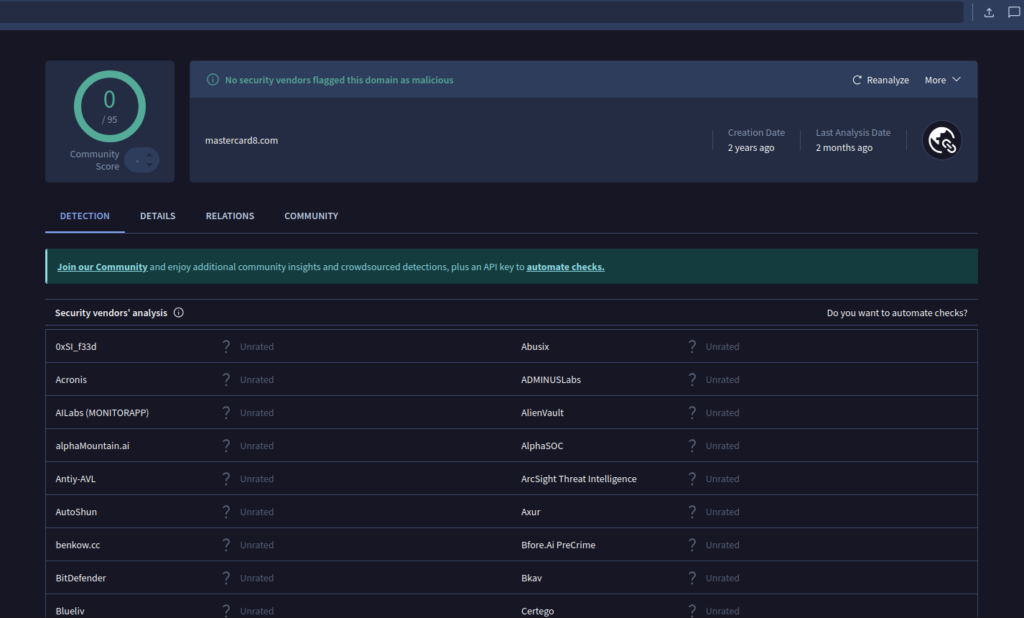The height and width of the screenshot is (618, 1024).
Task: Click the upload icon in the top bar
Action: coord(989,12)
